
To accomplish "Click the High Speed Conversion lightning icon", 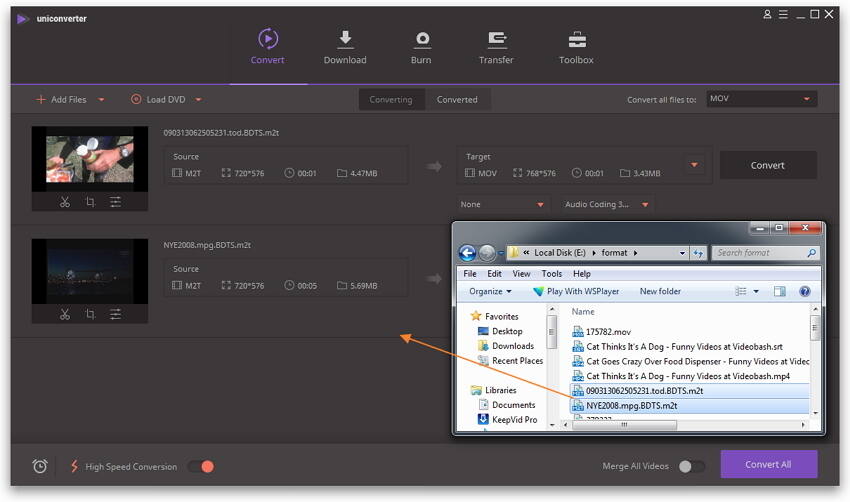I will click(x=74, y=466).
